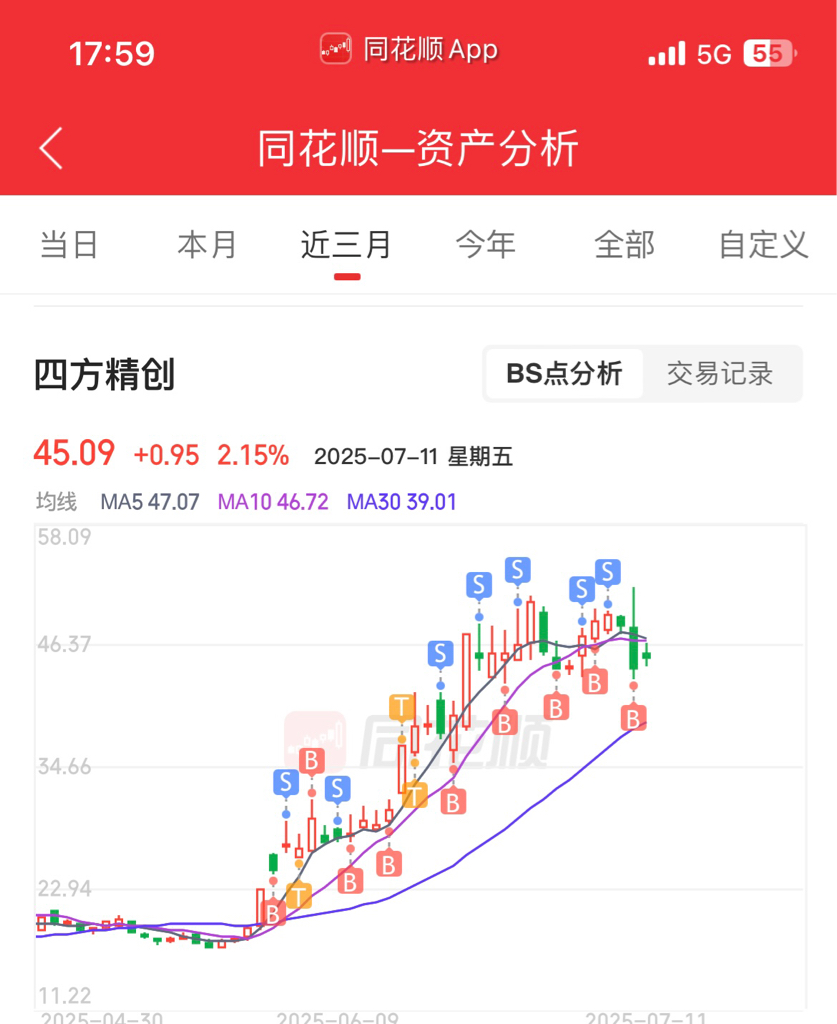Viewport: 837px width, 1024px height.
Task: Tap the 58.09 axis value
Action: (64, 537)
